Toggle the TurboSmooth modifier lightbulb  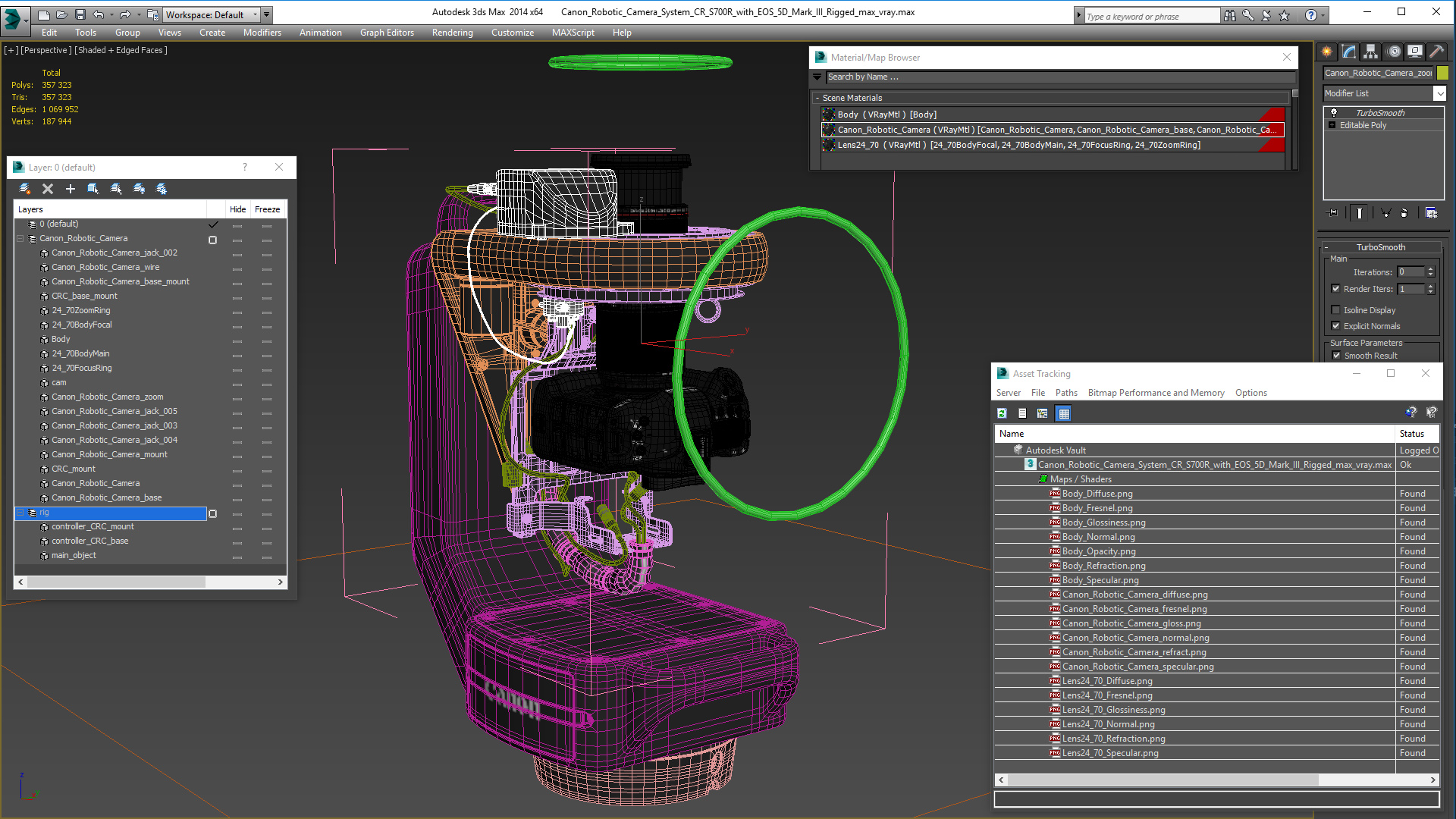coord(1334,113)
